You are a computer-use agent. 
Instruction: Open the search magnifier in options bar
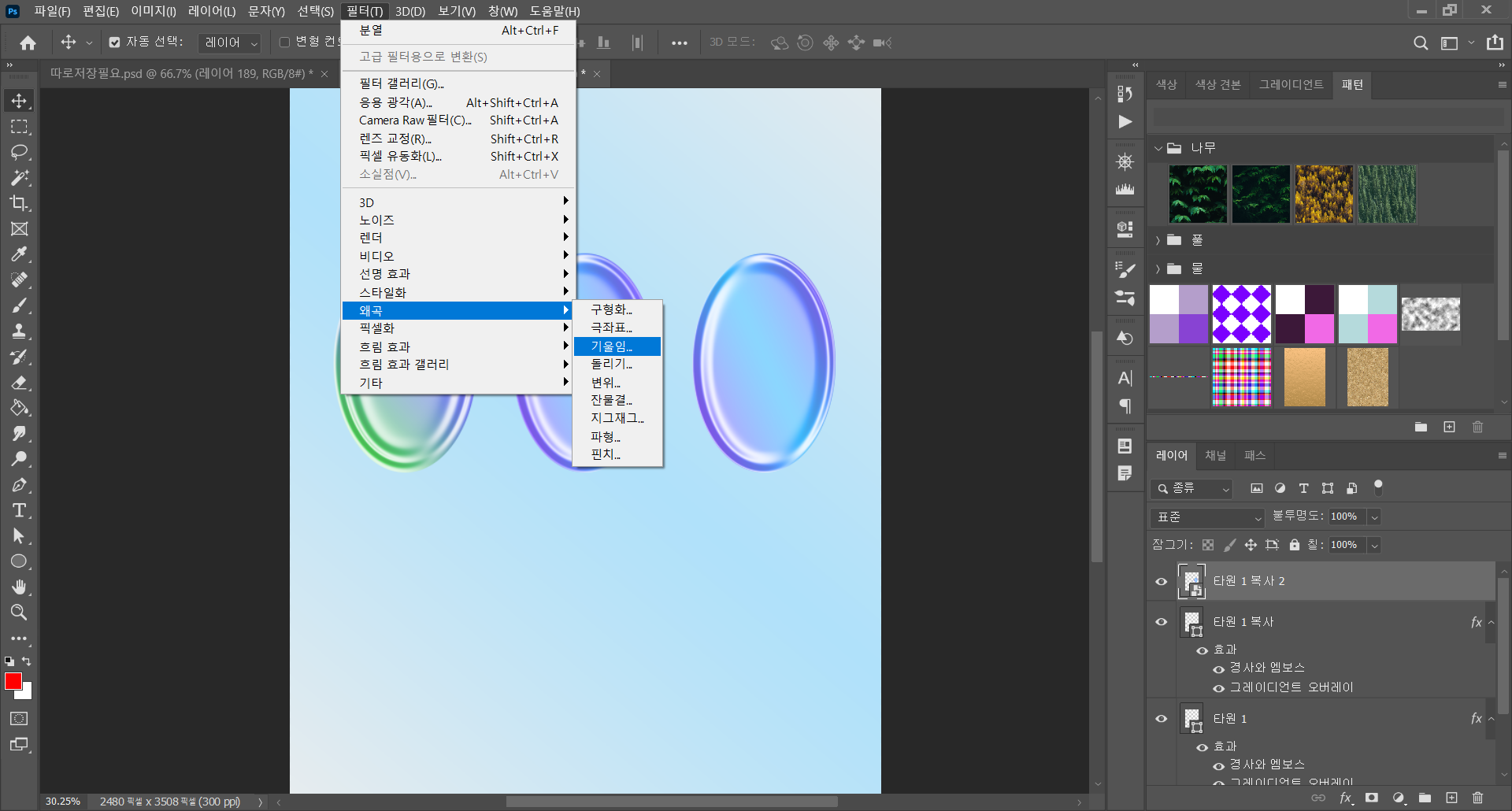coord(1421,43)
